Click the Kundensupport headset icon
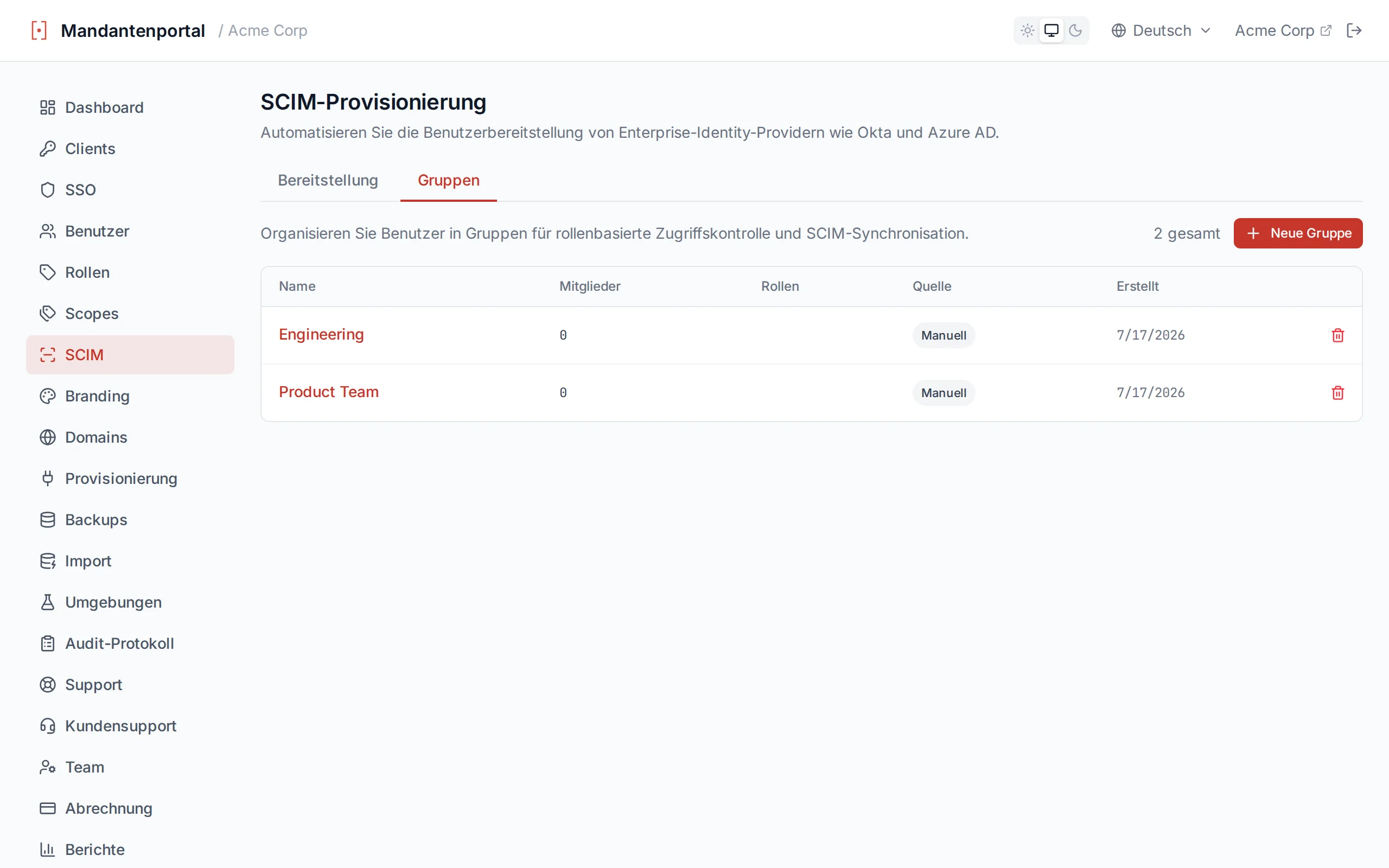1389x868 pixels. pyautogui.click(x=48, y=726)
